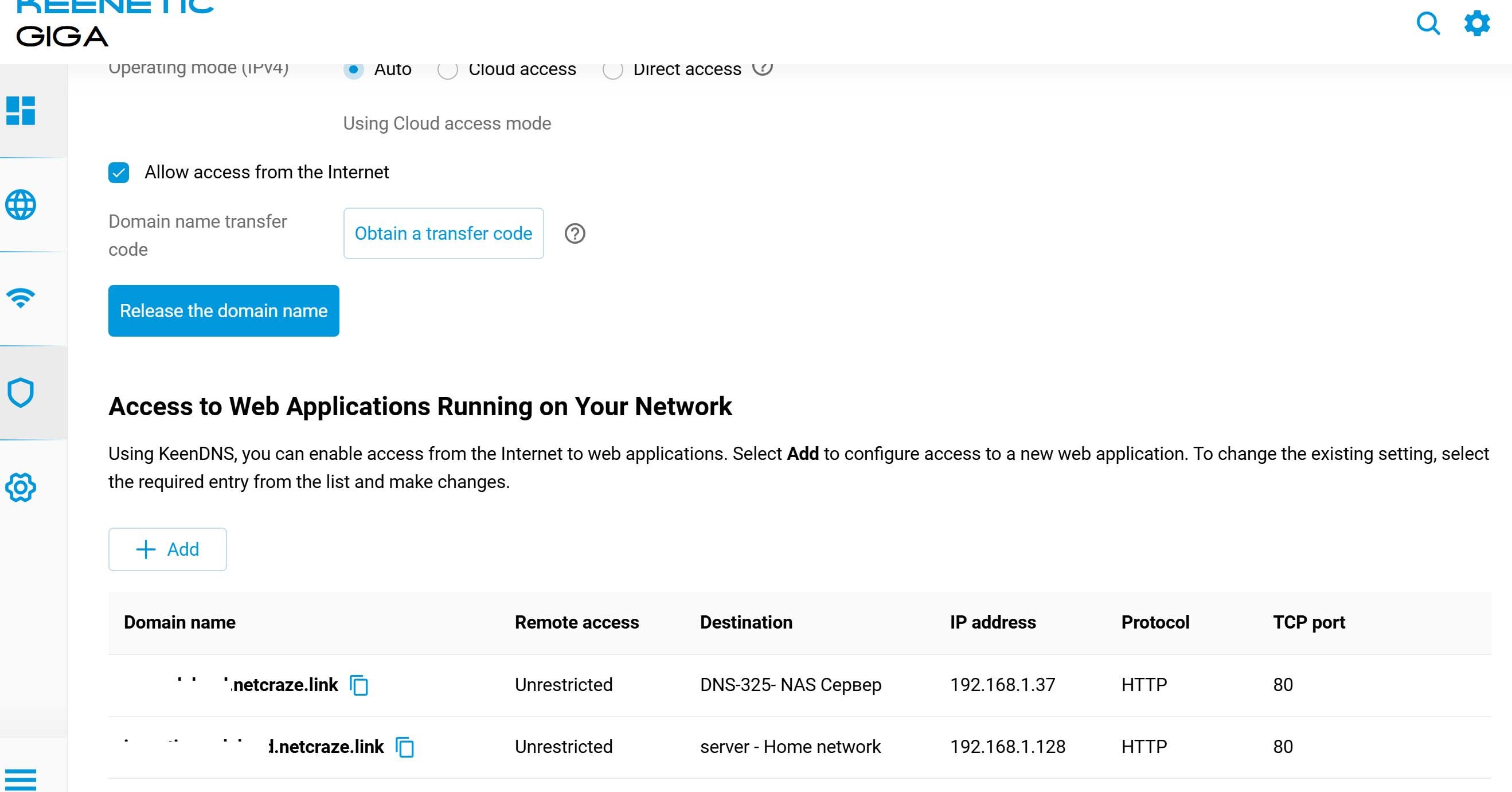Screen dimensions: 1512x792
Task: Click the search magnifier icon
Action: pos(1428,24)
